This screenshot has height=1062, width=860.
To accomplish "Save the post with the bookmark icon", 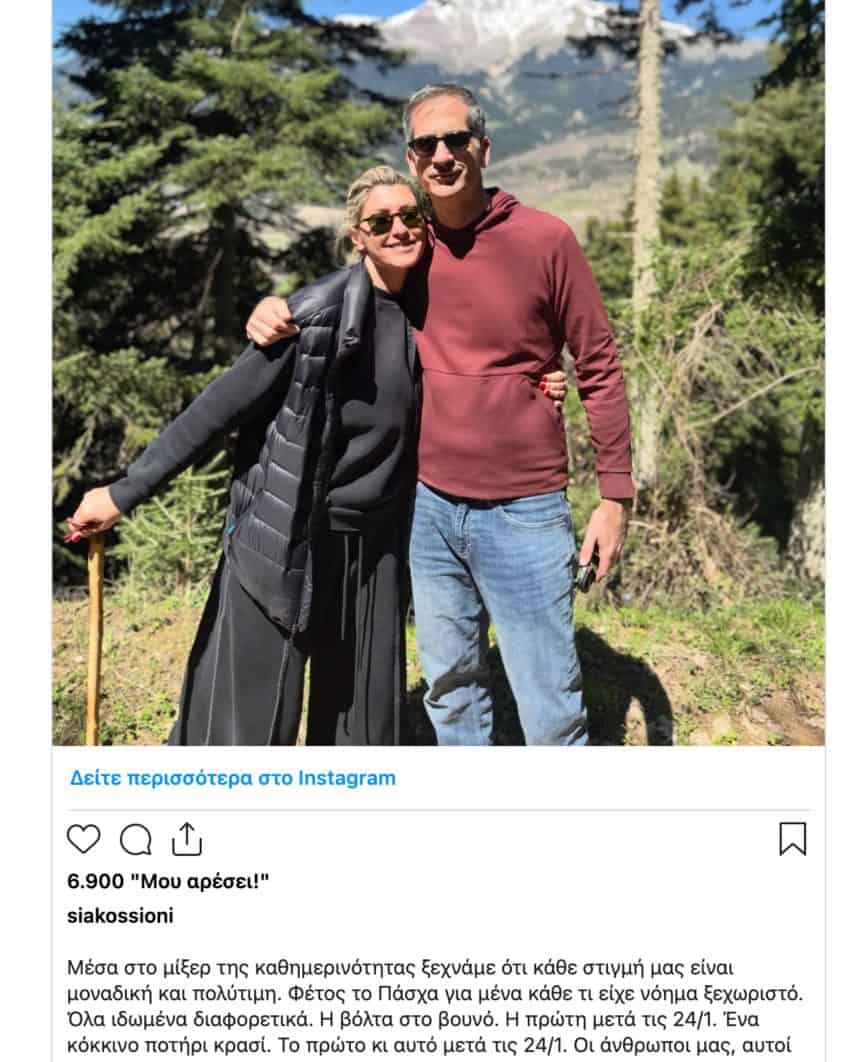I will pyautogui.click(x=792, y=839).
